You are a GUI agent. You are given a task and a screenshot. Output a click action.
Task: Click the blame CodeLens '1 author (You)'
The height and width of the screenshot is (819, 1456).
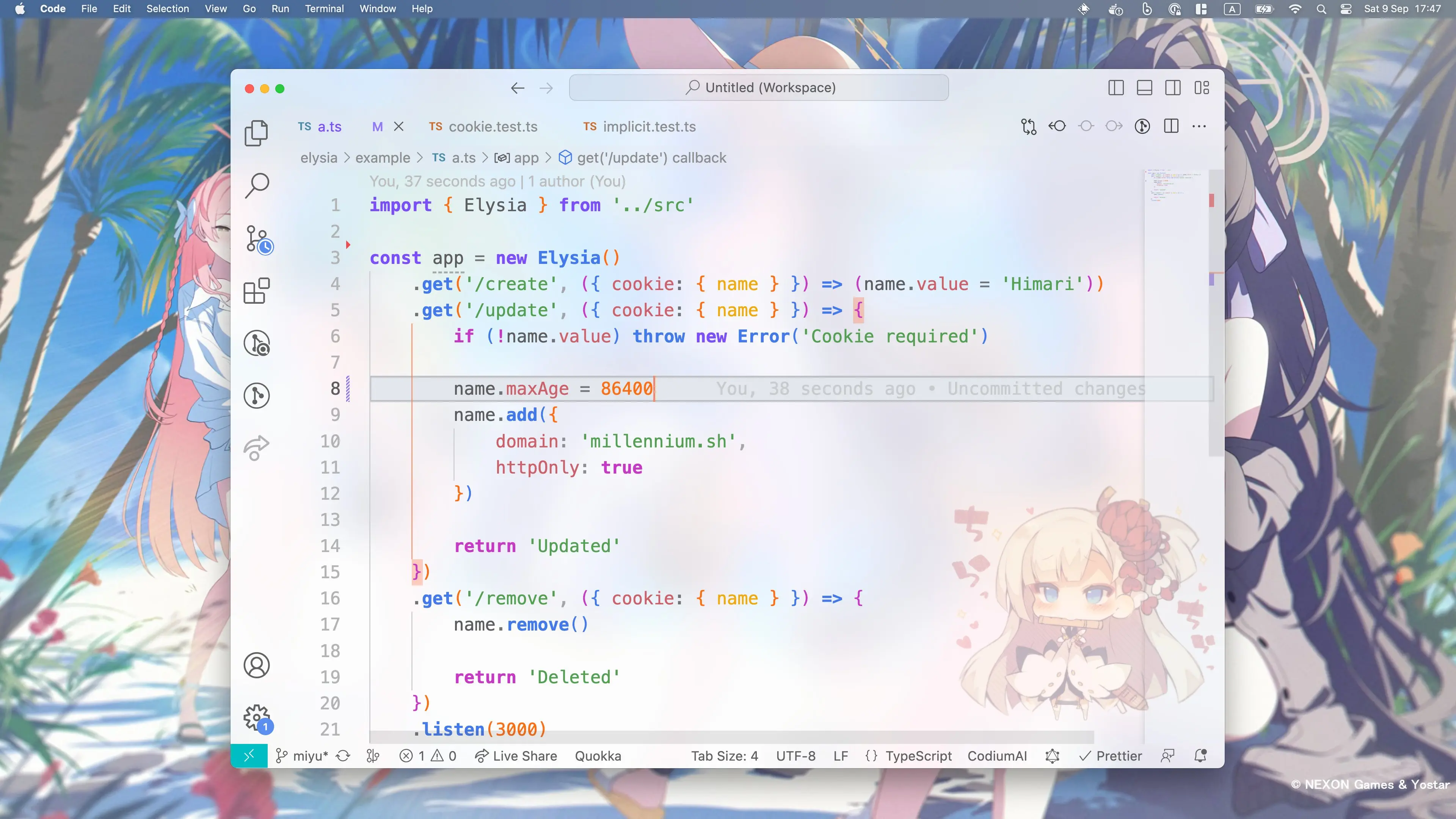pos(576,182)
